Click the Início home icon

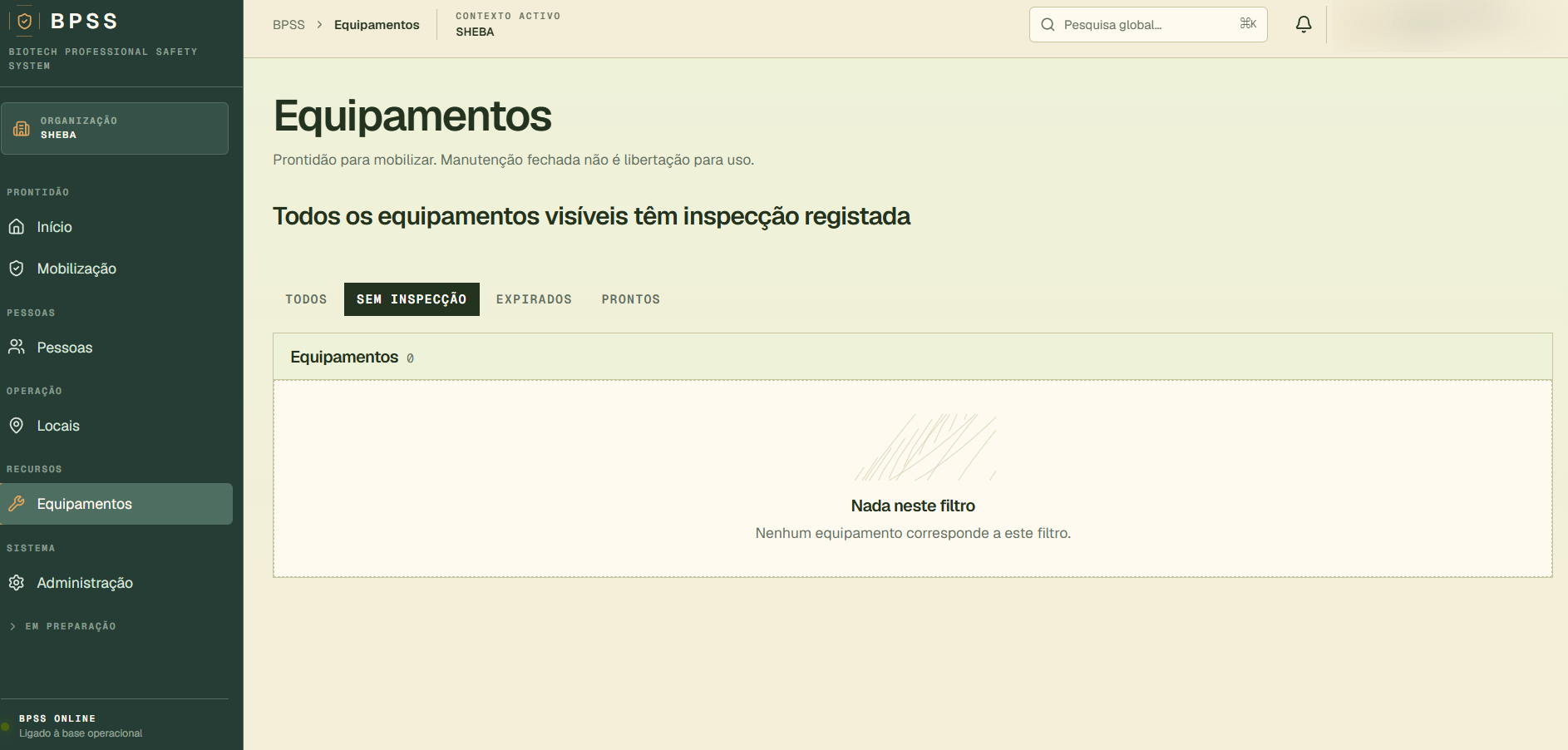tap(17, 227)
